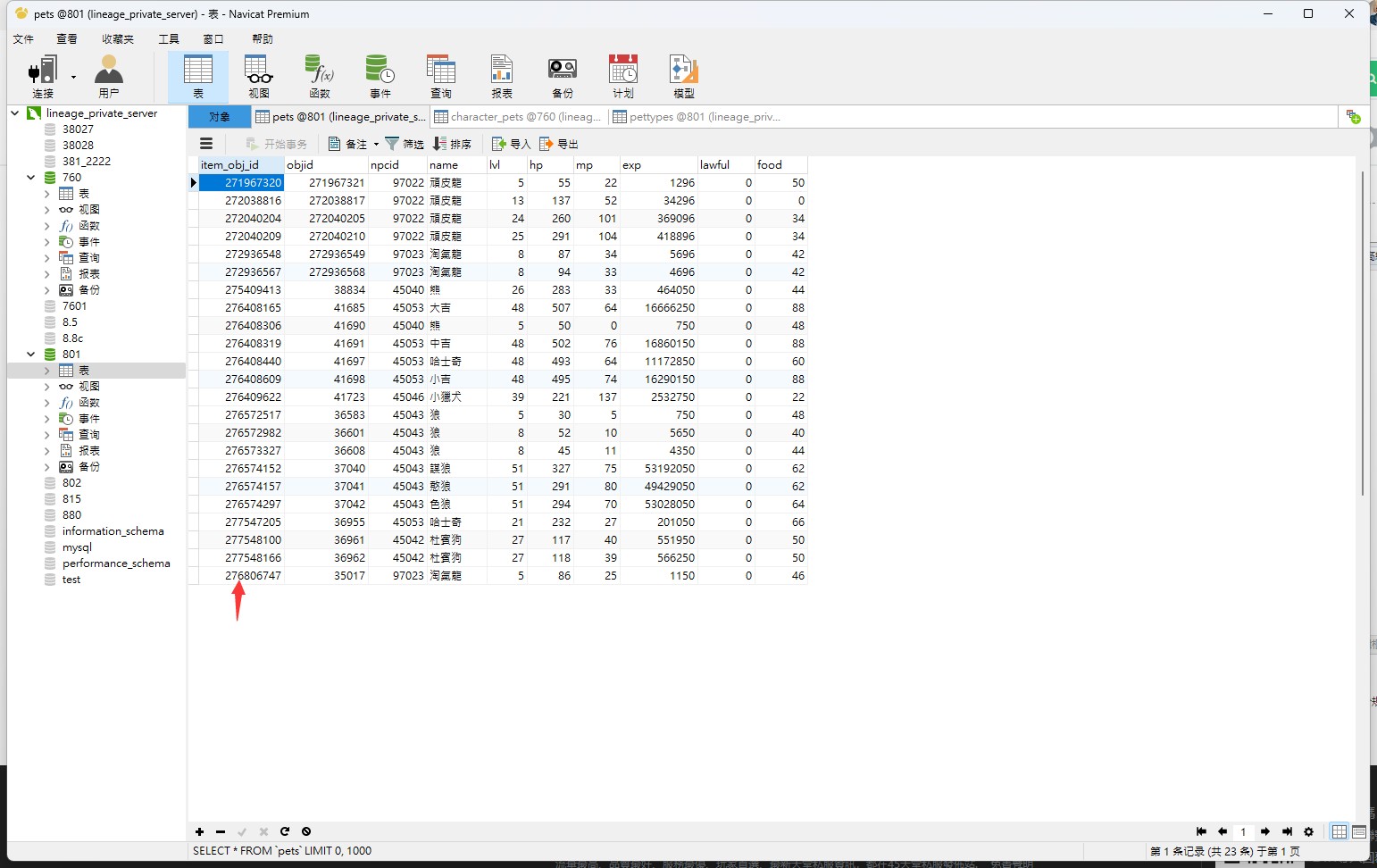Open the hamburger menu in table toolbar
The width and height of the screenshot is (1377, 868).
click(x=206, y=144)
